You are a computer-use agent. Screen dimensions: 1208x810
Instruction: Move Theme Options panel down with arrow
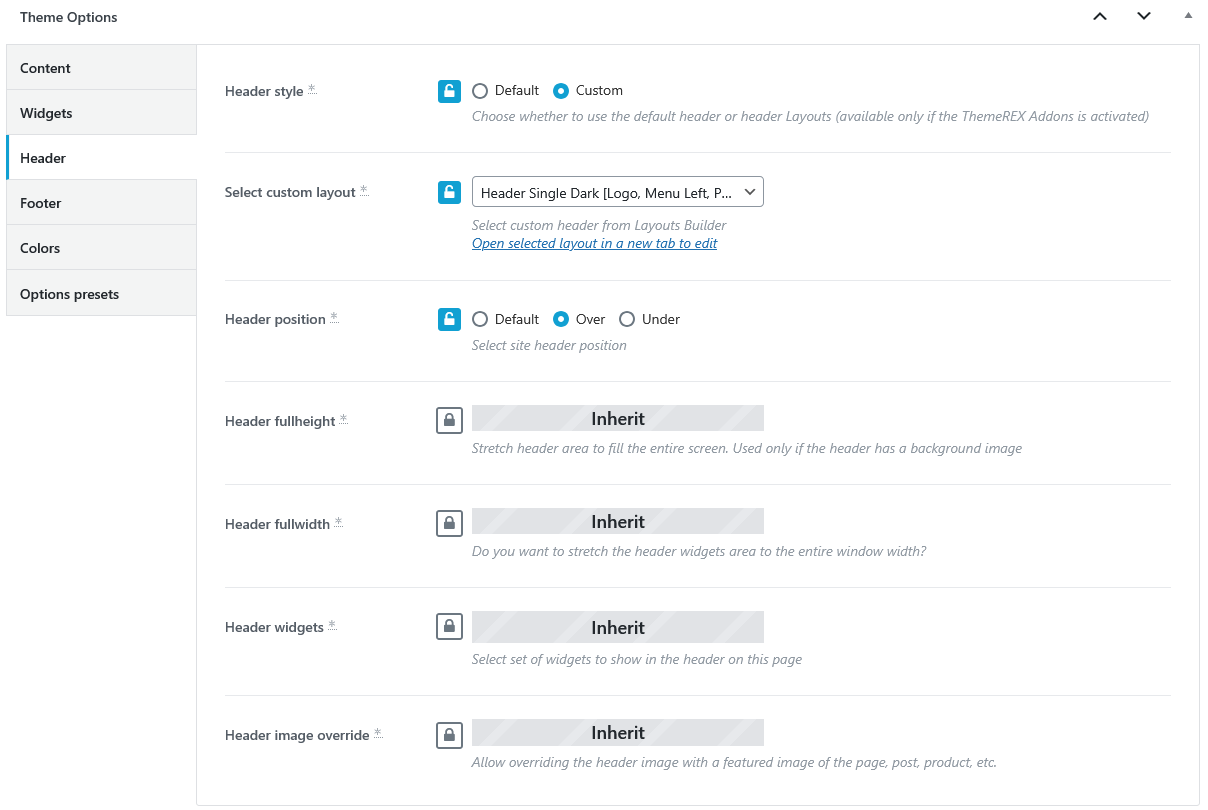click(1144, 17)
